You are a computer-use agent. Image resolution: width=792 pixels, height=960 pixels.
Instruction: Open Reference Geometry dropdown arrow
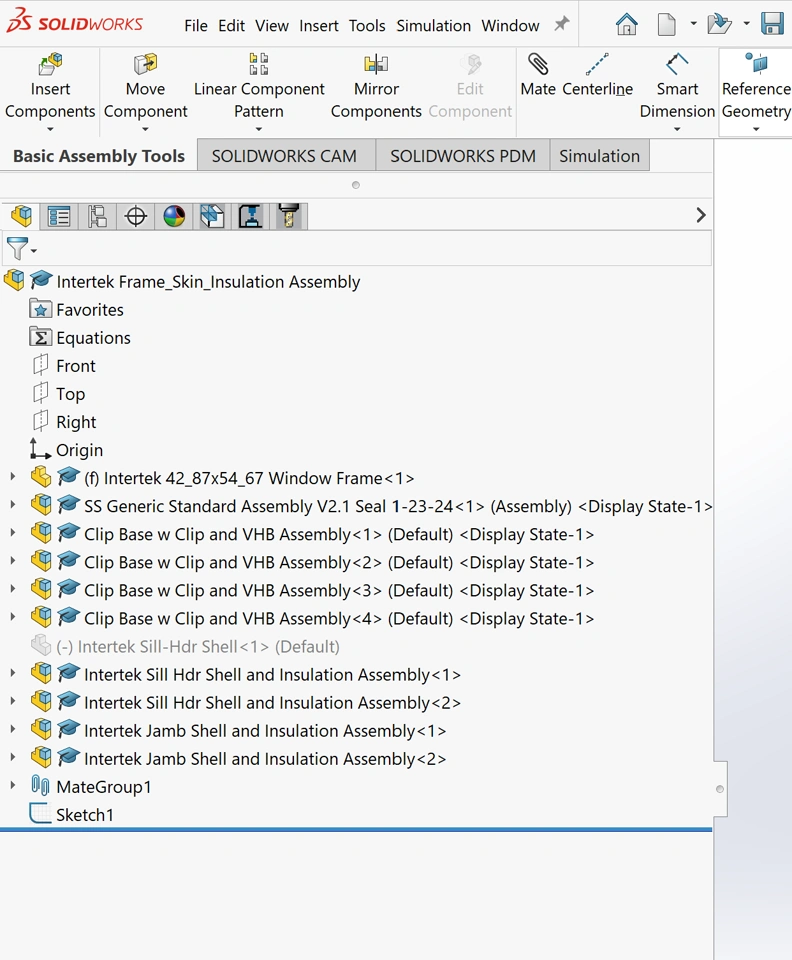[x=757, y=129]
